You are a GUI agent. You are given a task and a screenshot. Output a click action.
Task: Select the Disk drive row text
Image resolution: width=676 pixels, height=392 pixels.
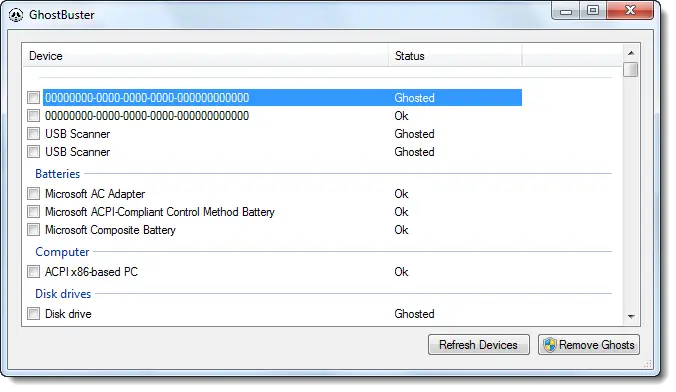click(x=68, y=314)
